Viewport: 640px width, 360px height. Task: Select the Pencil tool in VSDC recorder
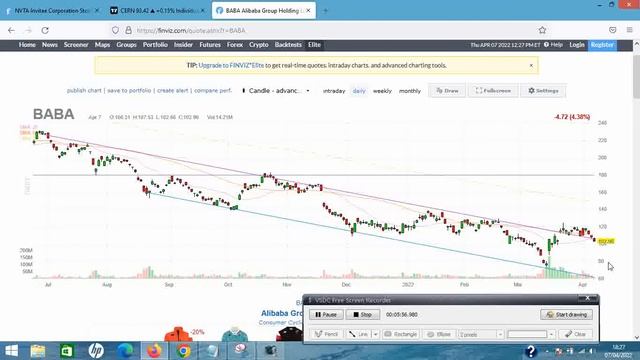click(x=326, y=334)
